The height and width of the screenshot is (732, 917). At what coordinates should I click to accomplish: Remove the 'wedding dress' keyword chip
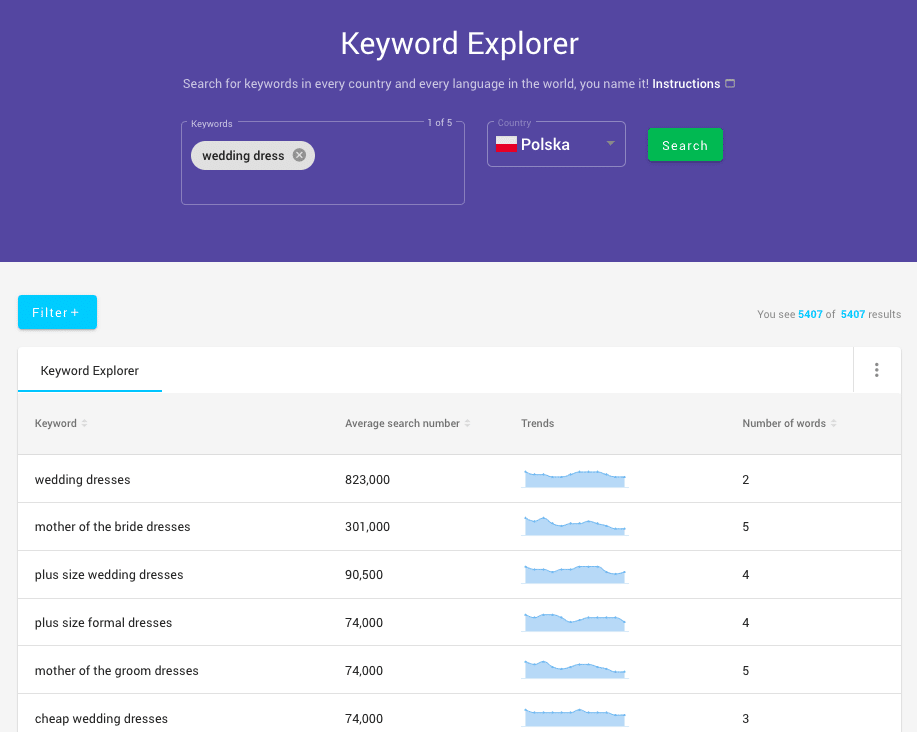pos(299,155)
